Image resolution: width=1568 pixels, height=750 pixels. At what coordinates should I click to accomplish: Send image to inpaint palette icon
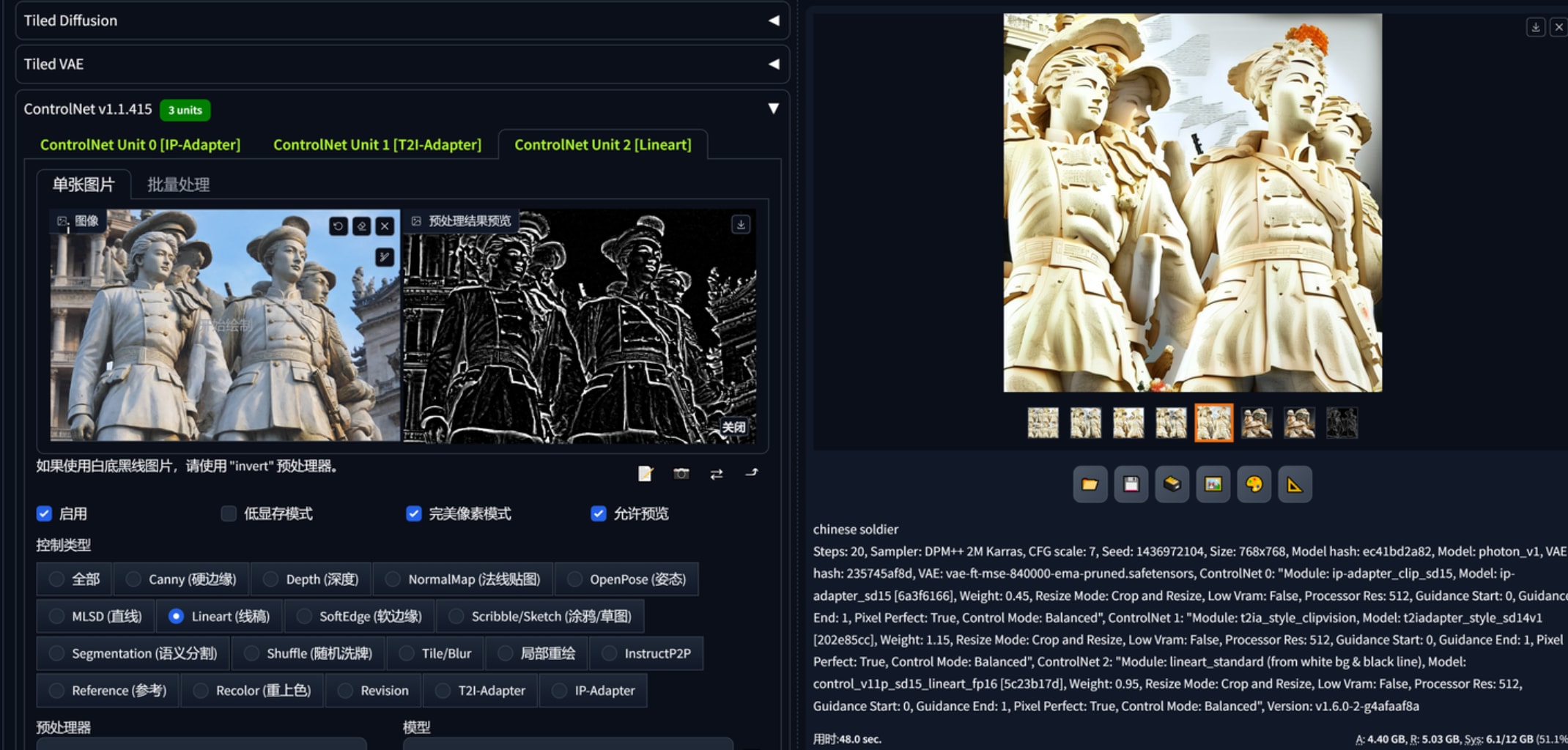(x=1254, y=484)
